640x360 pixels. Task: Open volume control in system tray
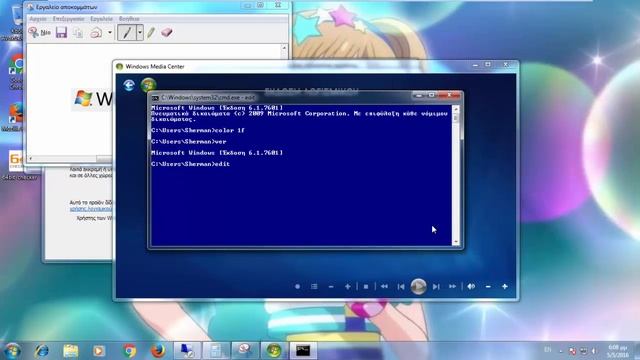(594, 351)
